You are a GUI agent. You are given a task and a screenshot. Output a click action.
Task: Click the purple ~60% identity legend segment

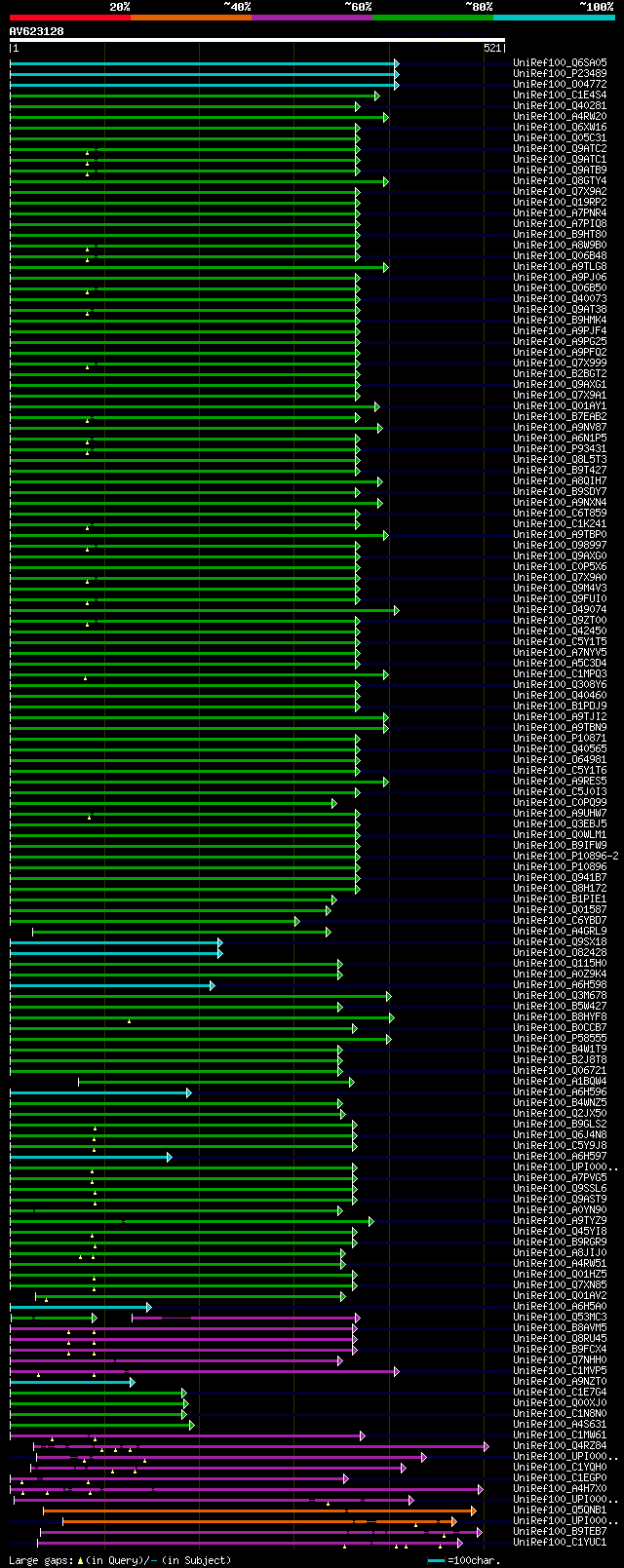pyautogui.click(x=312, y=18)
